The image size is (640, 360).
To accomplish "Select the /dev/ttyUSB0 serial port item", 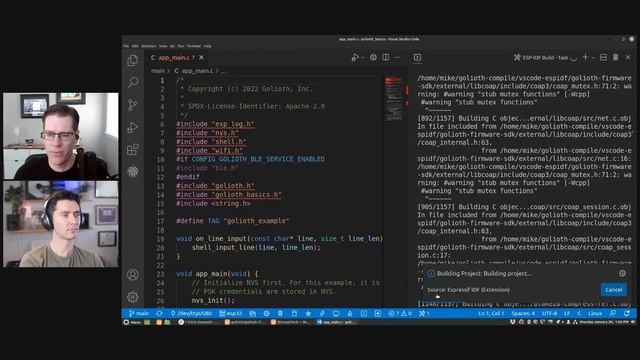I will pos(191,313).
